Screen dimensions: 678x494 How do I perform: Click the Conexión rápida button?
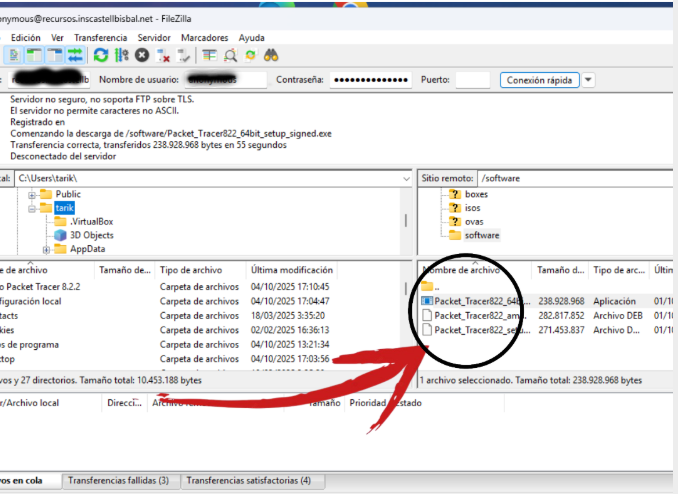click(538, 80)
